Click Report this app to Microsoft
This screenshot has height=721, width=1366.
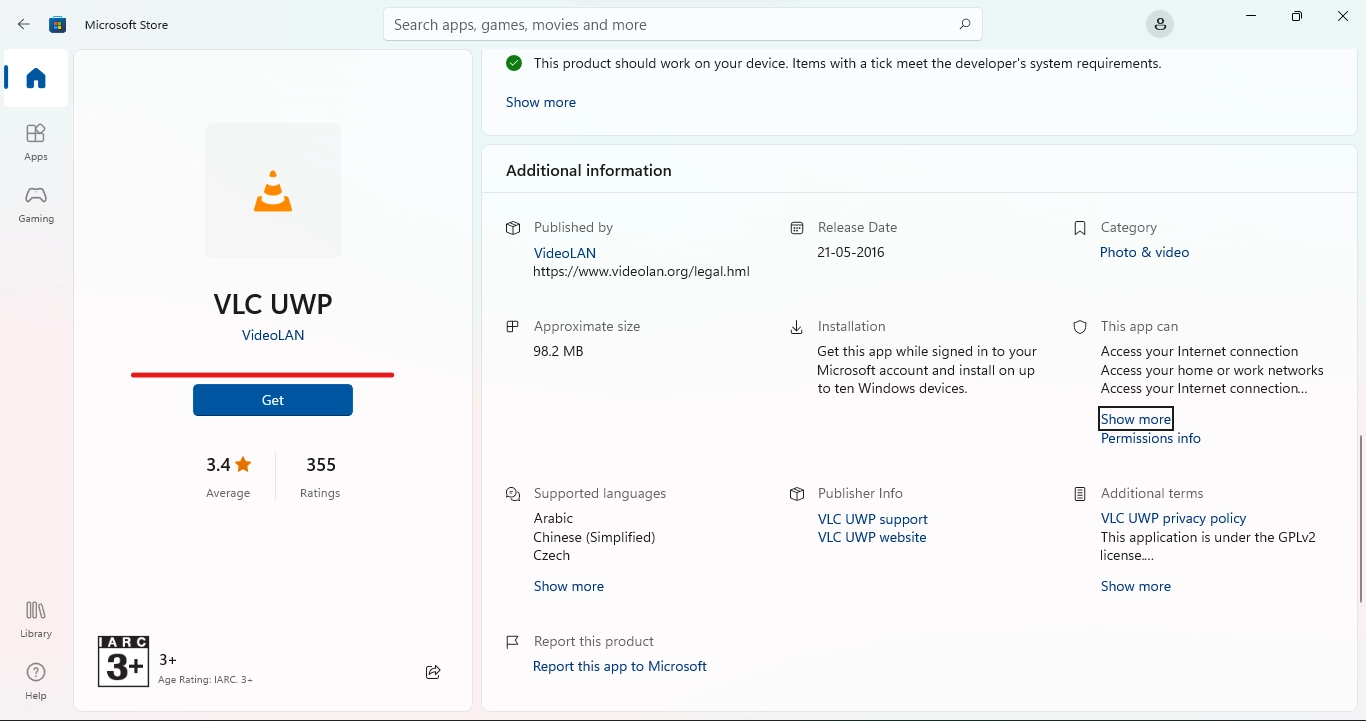(x=620, y=666)
